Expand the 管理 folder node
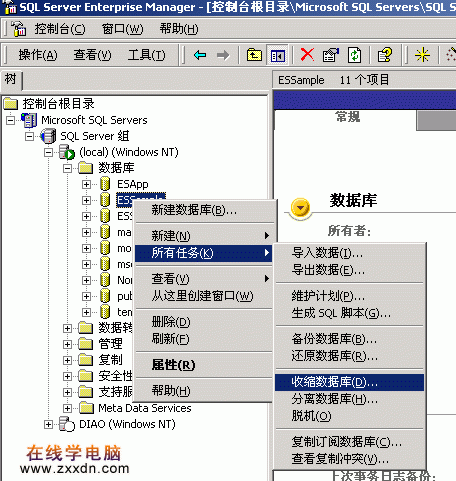This screenshot has height=481, width=456. tap(67, 344)
